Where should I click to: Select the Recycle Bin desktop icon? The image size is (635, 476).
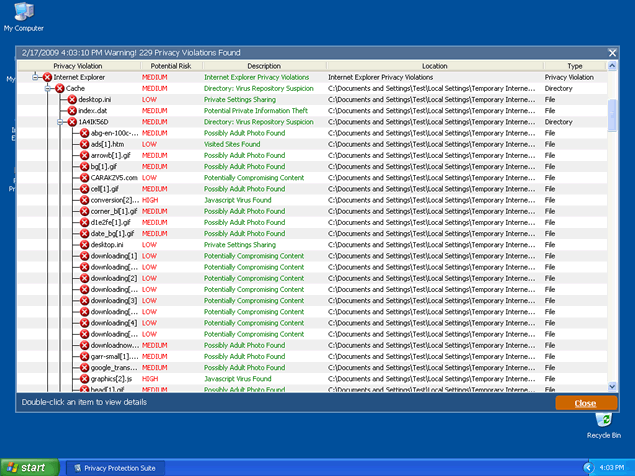tap(603, 422)
